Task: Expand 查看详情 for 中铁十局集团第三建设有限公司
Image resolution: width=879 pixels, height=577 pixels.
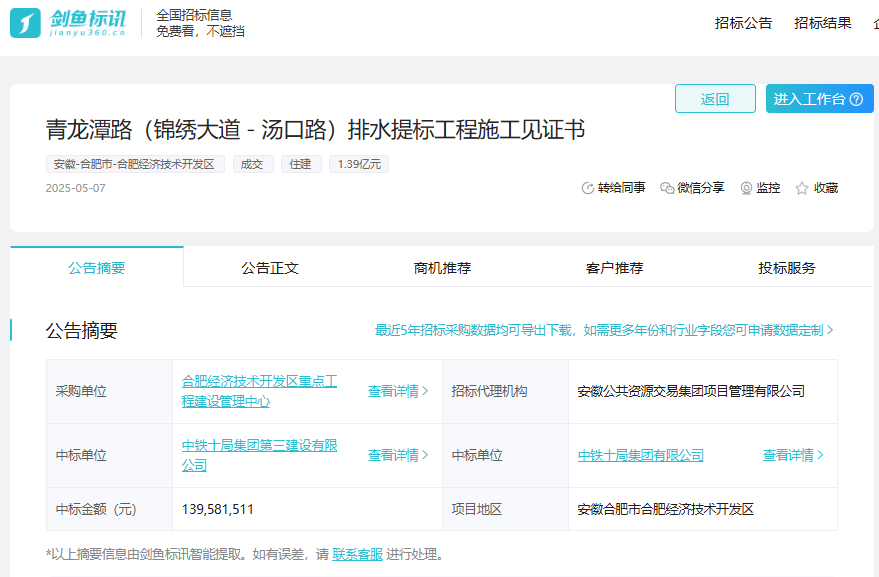Action: 398,455
